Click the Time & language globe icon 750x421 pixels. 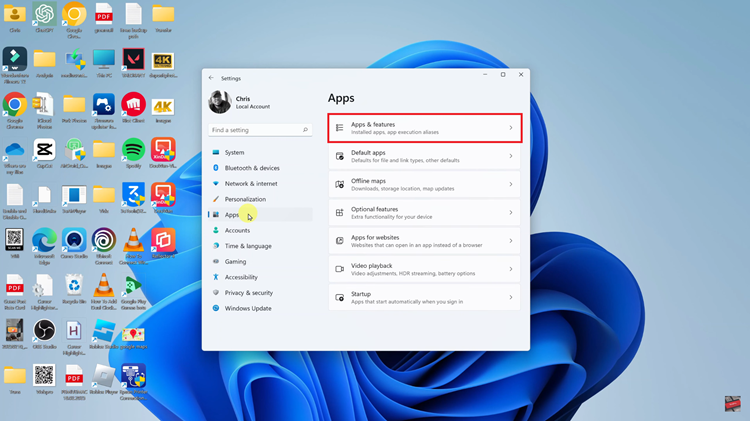coord(216,245)
